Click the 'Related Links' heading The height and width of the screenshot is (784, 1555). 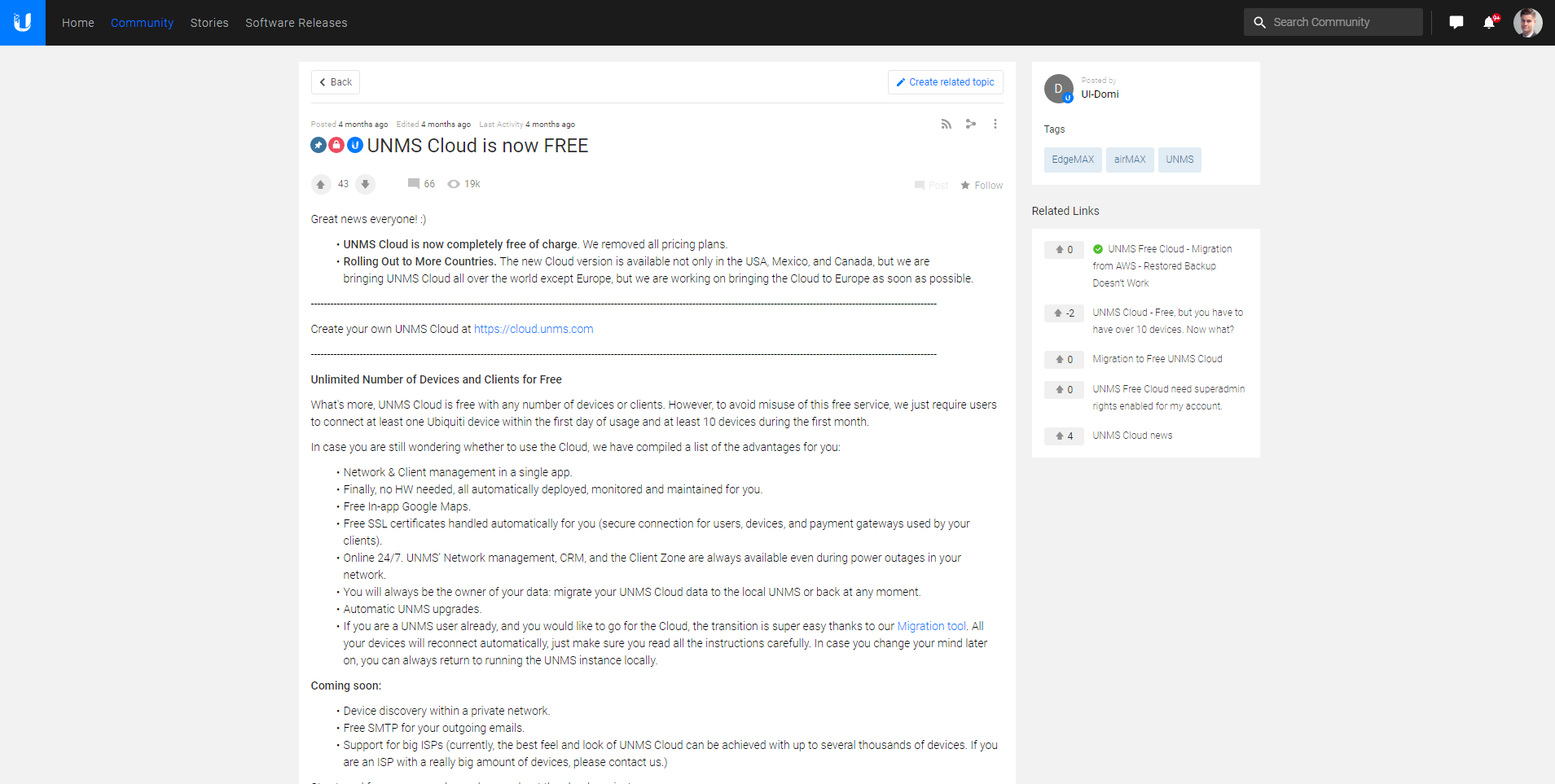point(1065,211)
